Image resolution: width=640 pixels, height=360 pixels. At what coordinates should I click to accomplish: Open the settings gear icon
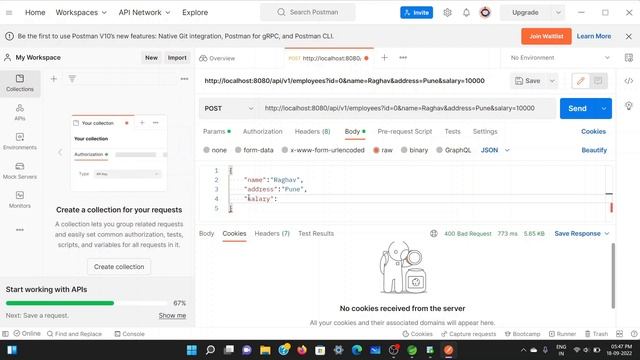tap(447, 13)
